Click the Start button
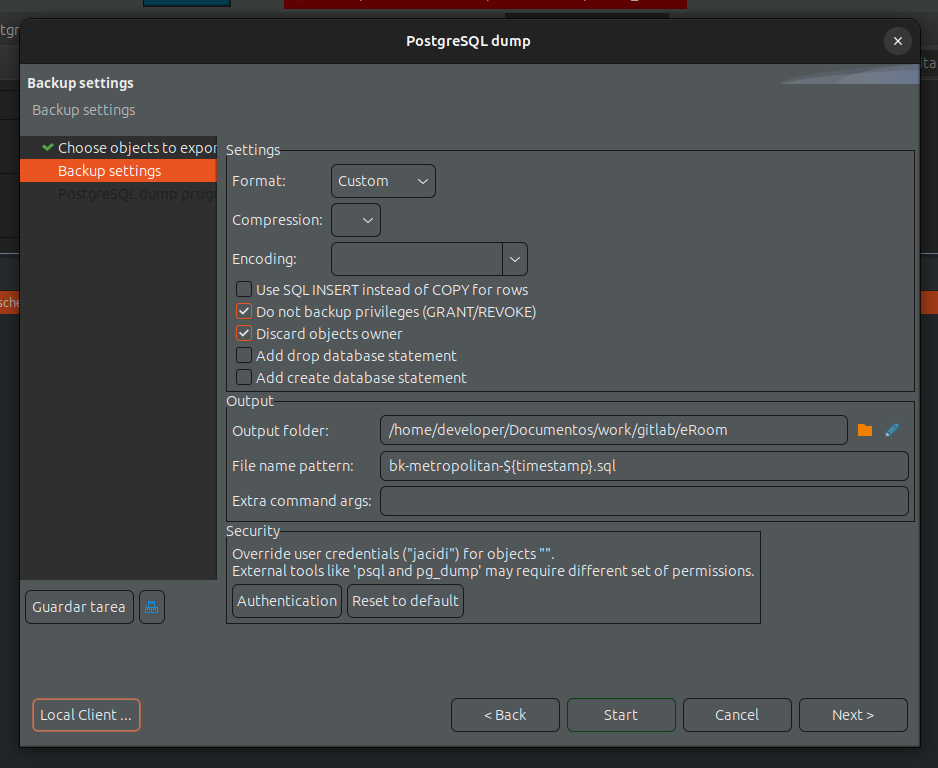Image resolution: width=938 pixels, height=768 pixels. (x=620, y=715)
